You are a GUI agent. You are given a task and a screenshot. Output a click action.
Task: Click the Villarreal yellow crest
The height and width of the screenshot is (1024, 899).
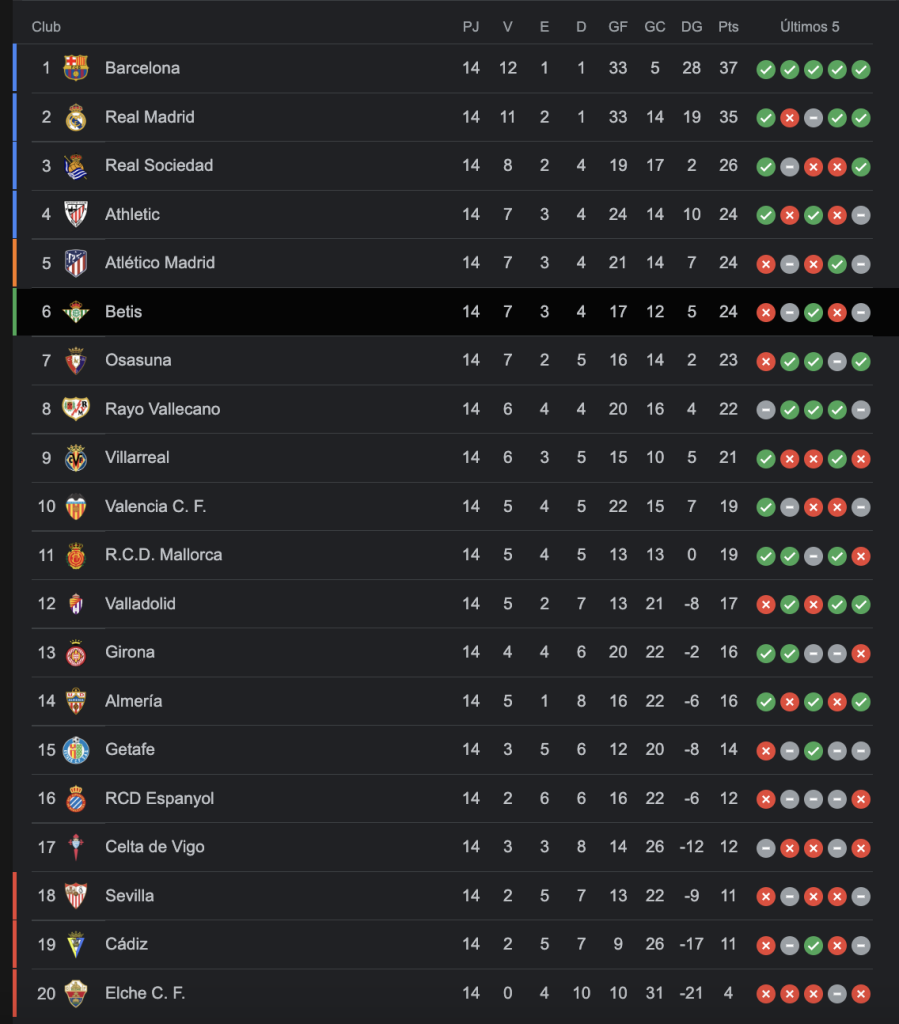(x=76, y=457)
